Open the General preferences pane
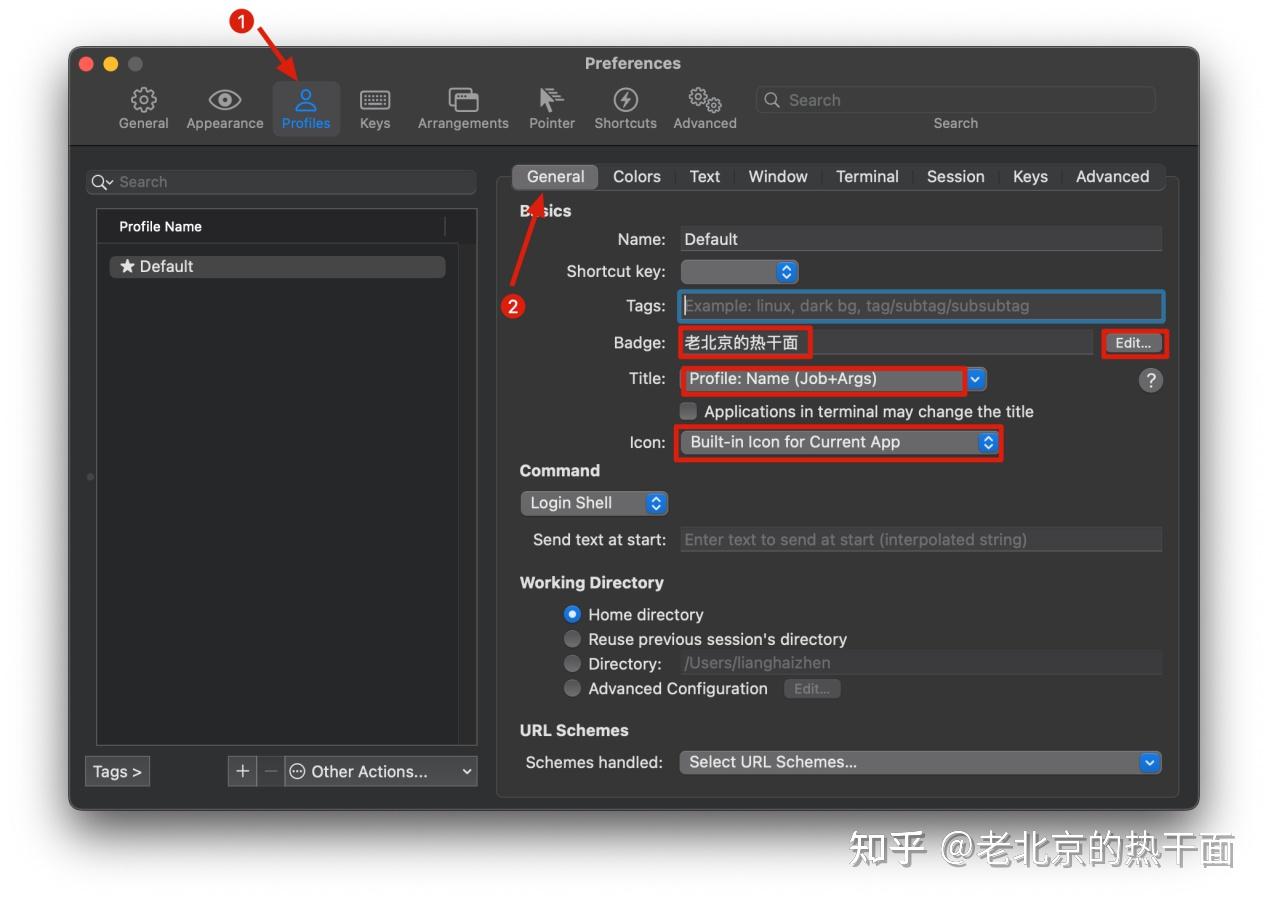Viewport: 1268px width, 901px height. tap(143, 107)
